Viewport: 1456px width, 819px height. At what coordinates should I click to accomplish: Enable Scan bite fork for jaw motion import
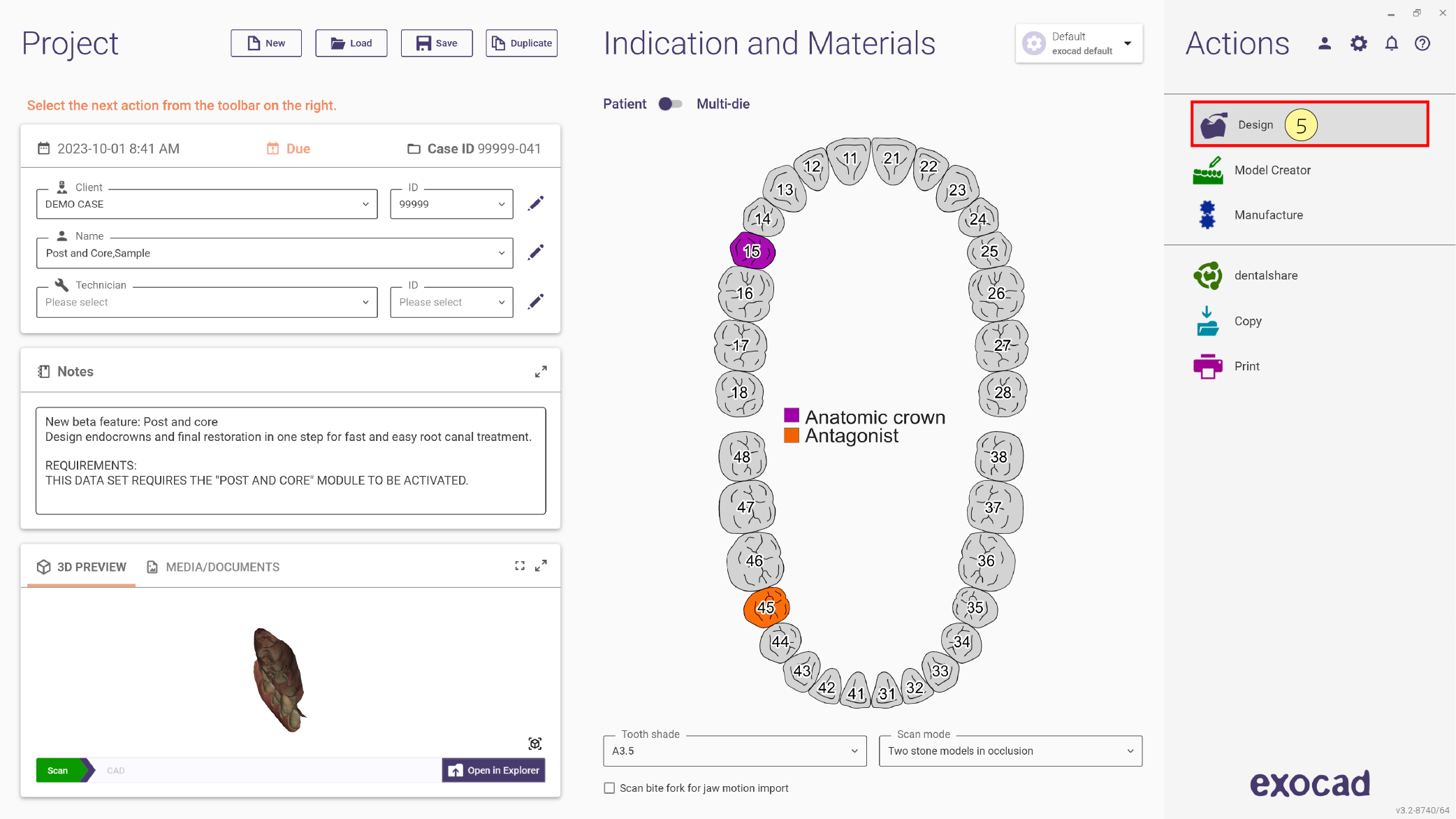(609, 788)
